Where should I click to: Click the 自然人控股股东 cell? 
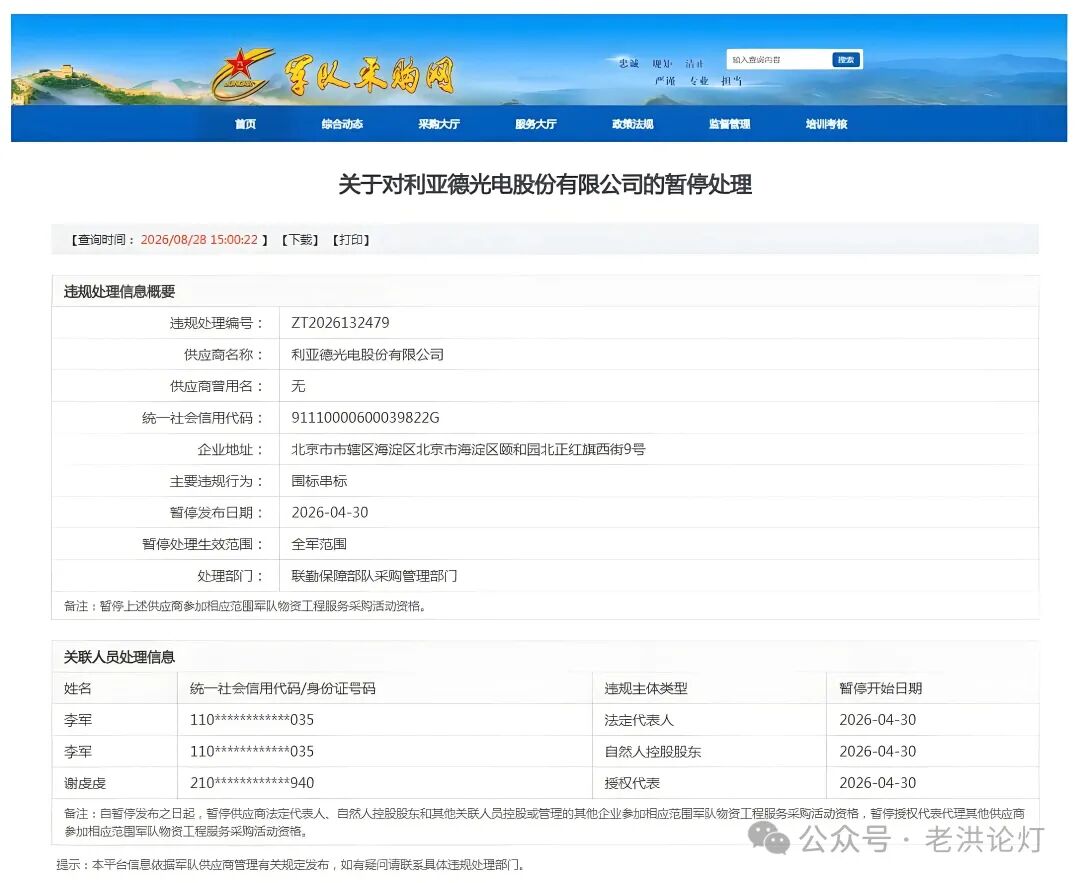[x=653, y=751]
